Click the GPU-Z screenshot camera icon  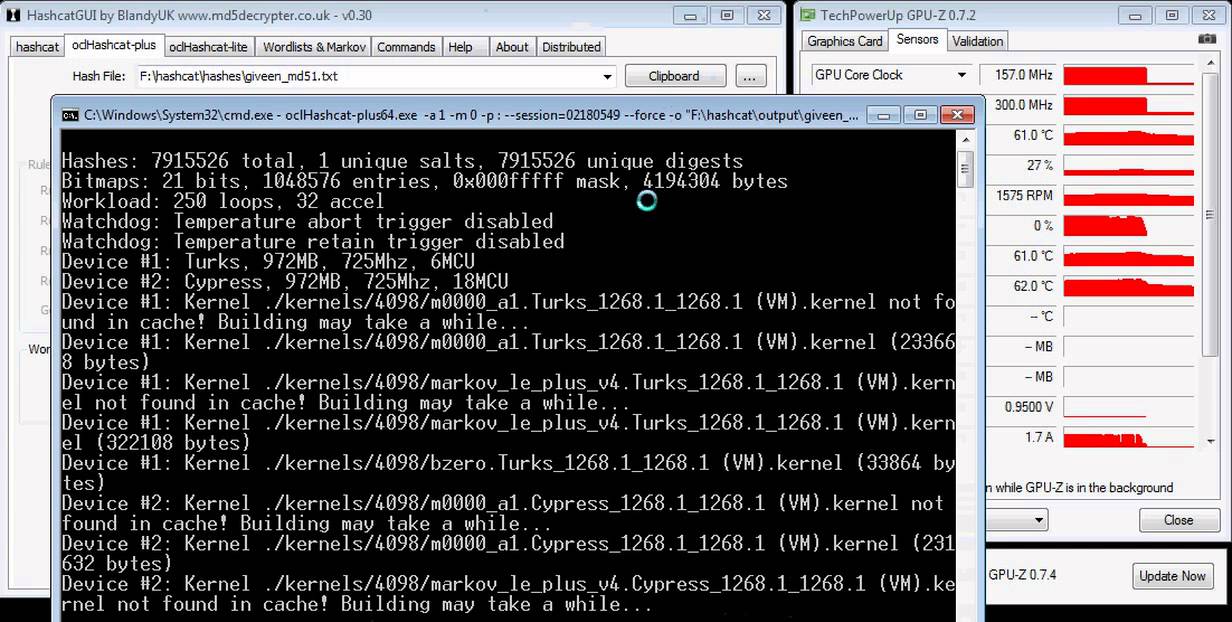coord(1208,40)
